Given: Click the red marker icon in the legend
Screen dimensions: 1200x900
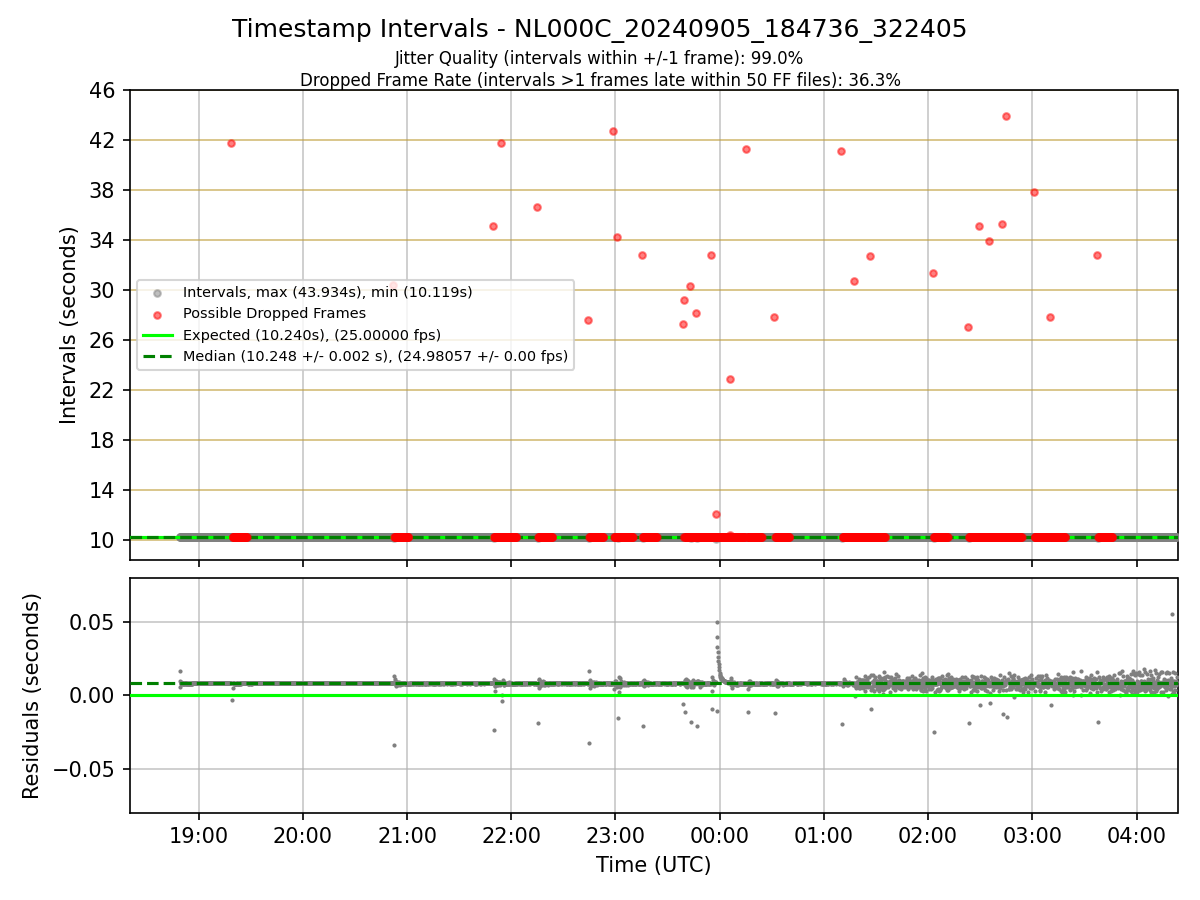Looking at the screenshot, I should coord(157,314).
